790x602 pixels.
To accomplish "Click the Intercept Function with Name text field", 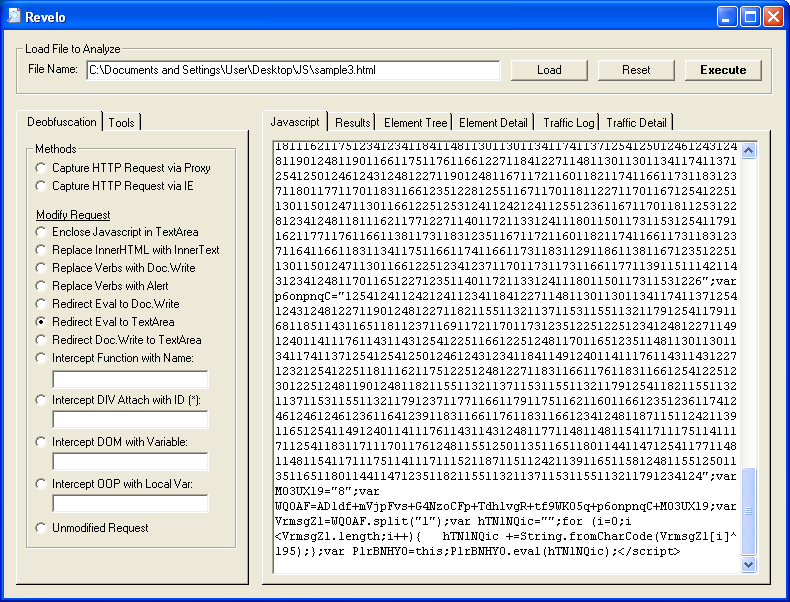I will pyautogui.click(x=130, y=379).
